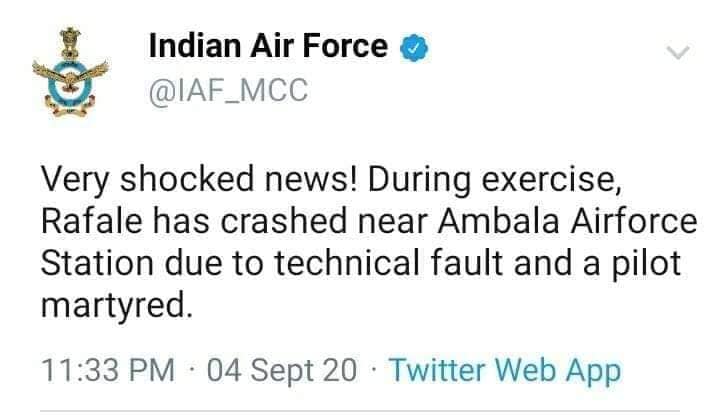Visit the @IAF_MCC handle profile
Image resolution: width=720 pixels, height=416 pixels.
click(x=228, y=90)
